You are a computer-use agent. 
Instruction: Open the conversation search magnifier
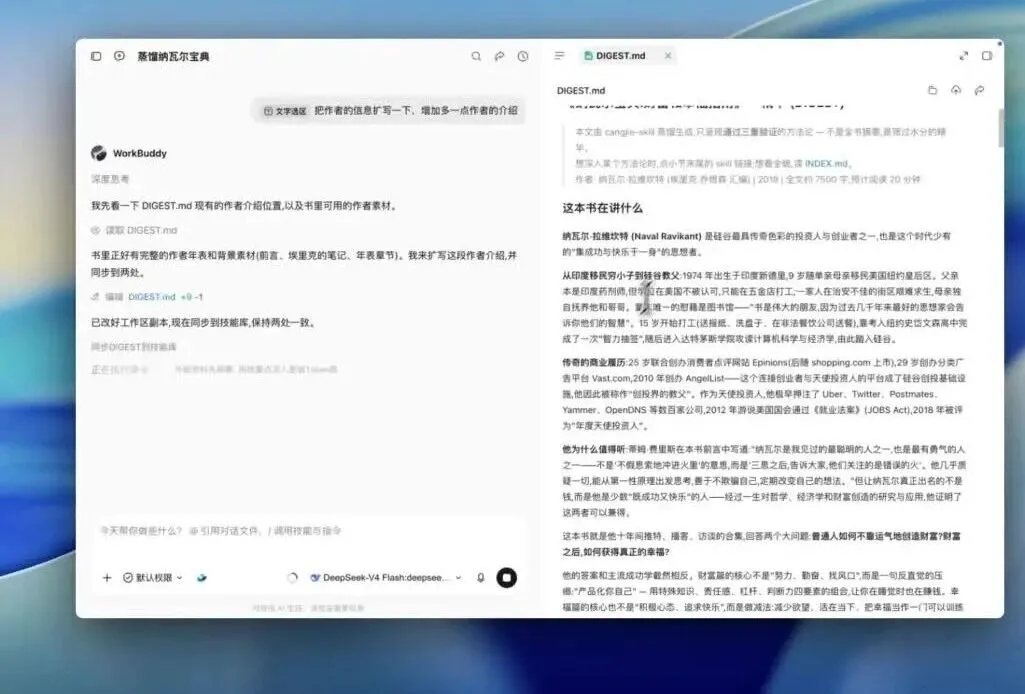click(x=476, y=56)
